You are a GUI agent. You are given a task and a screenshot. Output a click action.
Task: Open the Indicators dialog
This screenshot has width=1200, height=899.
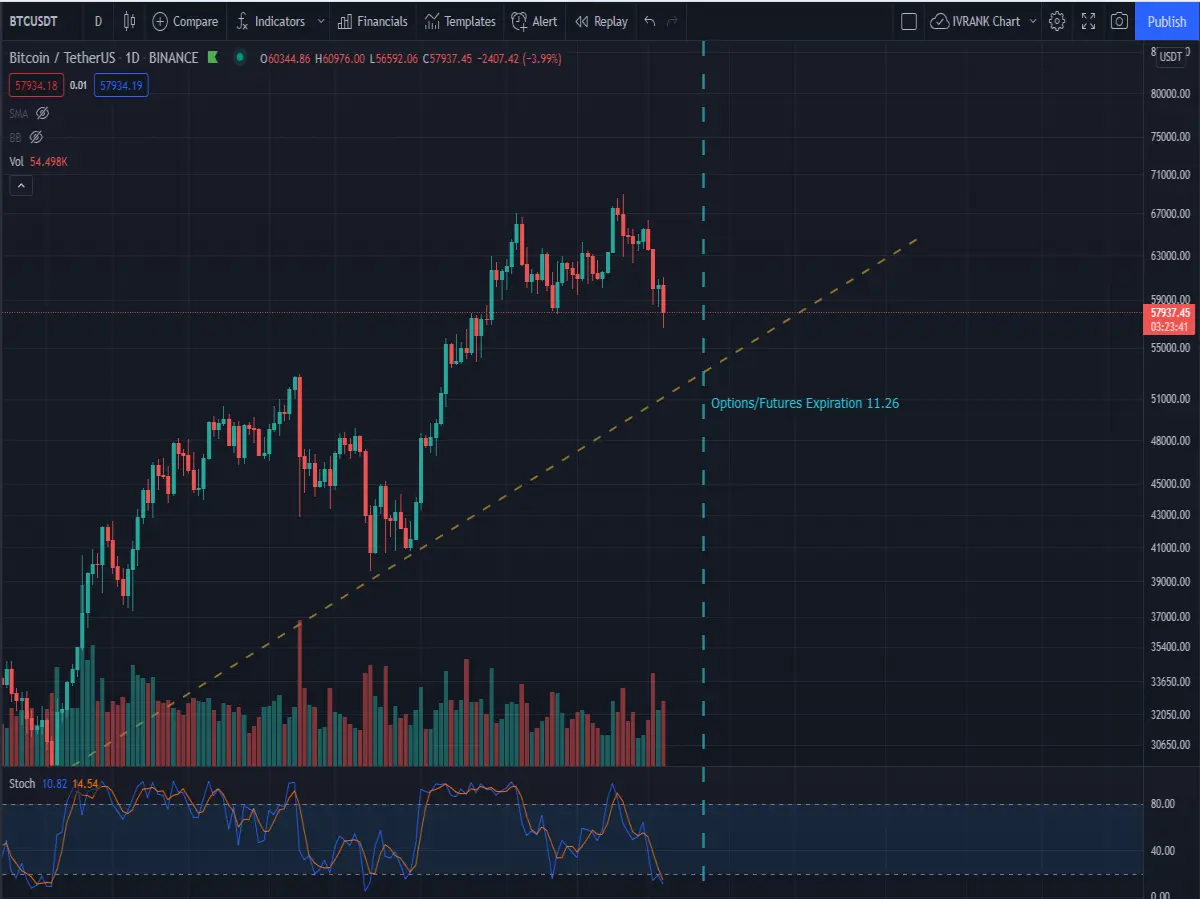(x=270, y=21)
